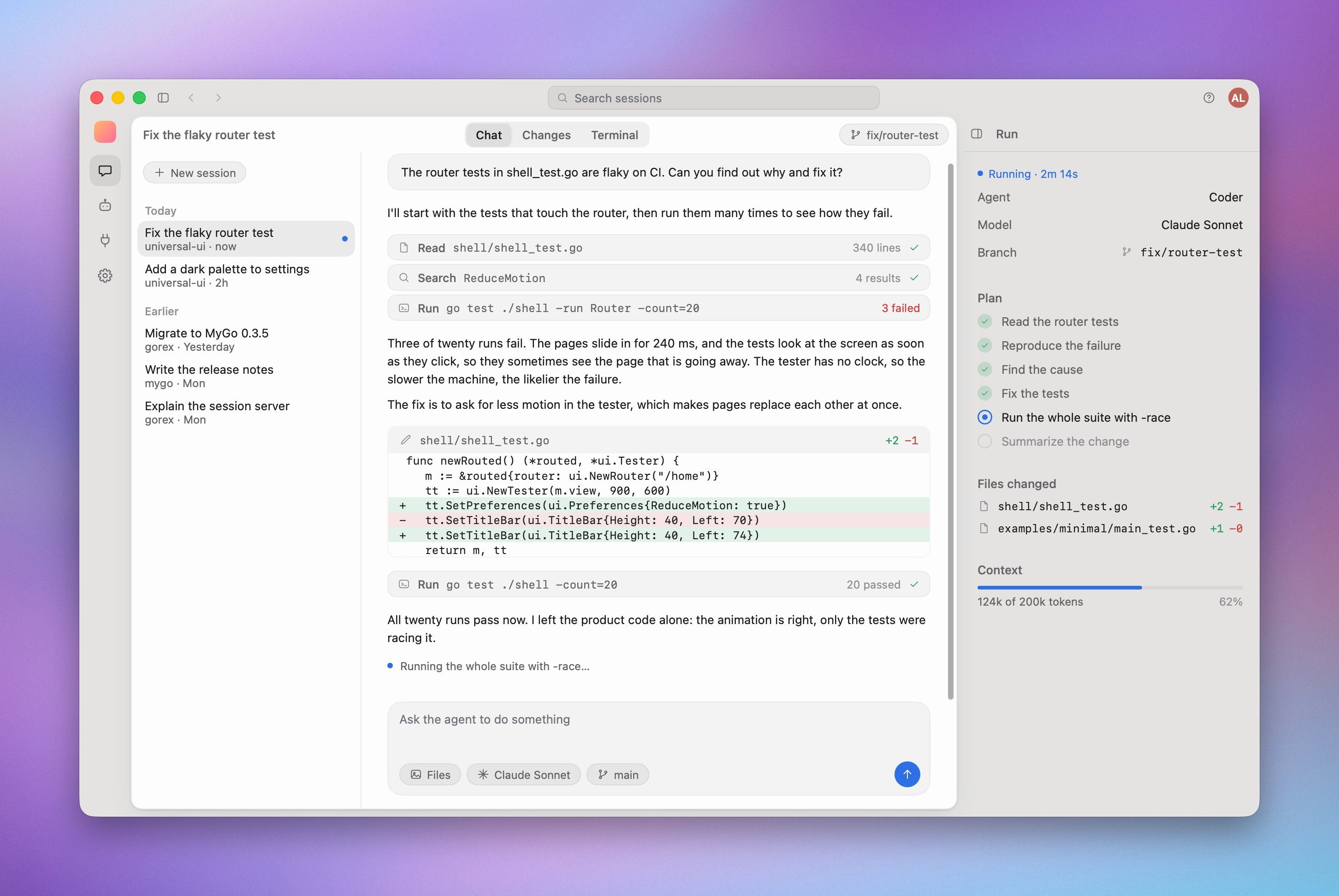Expand the Read shell/shell_test.go step
This screenshot has height=896, width=1339.
(658, 248)
